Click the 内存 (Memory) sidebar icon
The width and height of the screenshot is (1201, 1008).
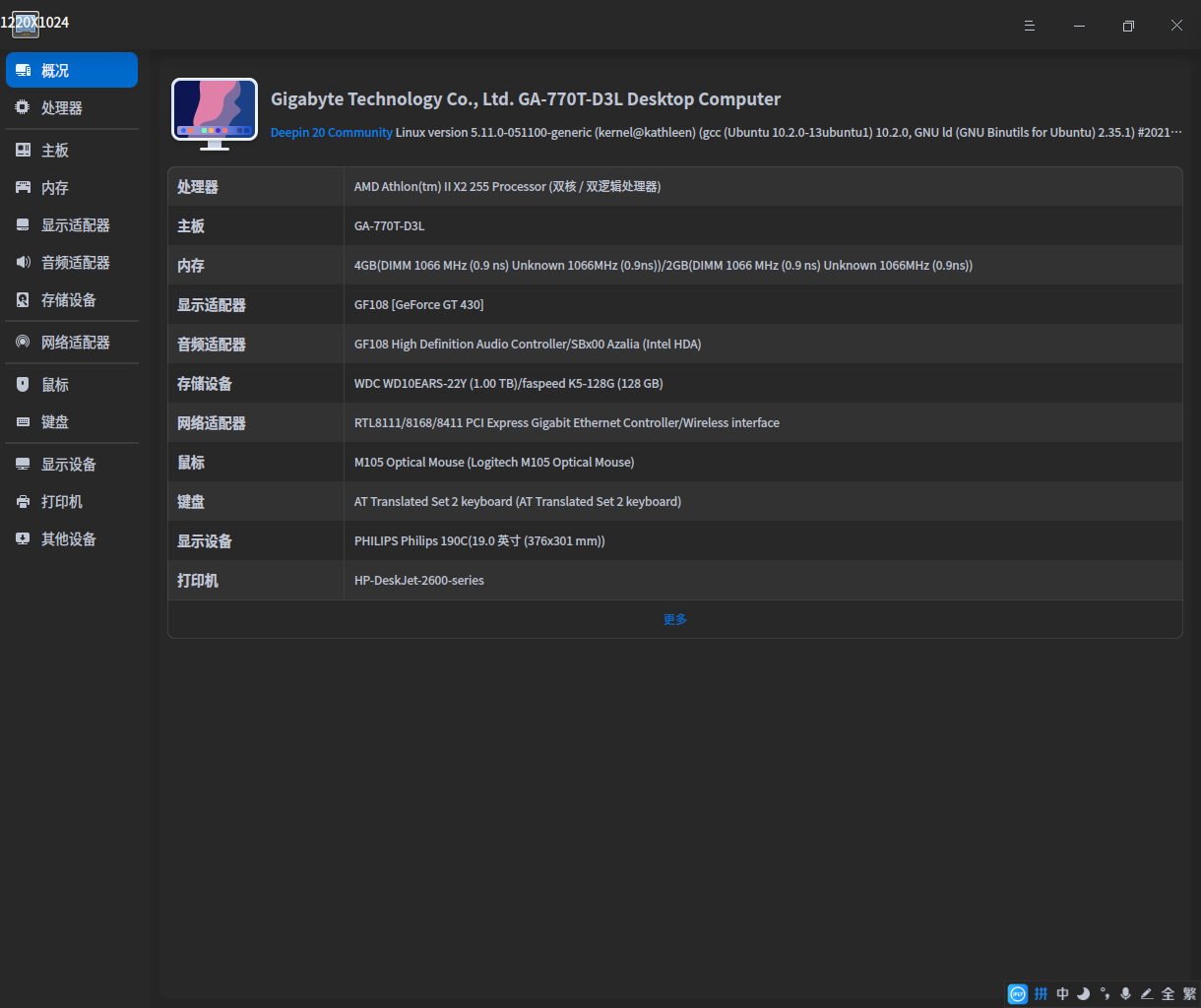click(22, 187)
